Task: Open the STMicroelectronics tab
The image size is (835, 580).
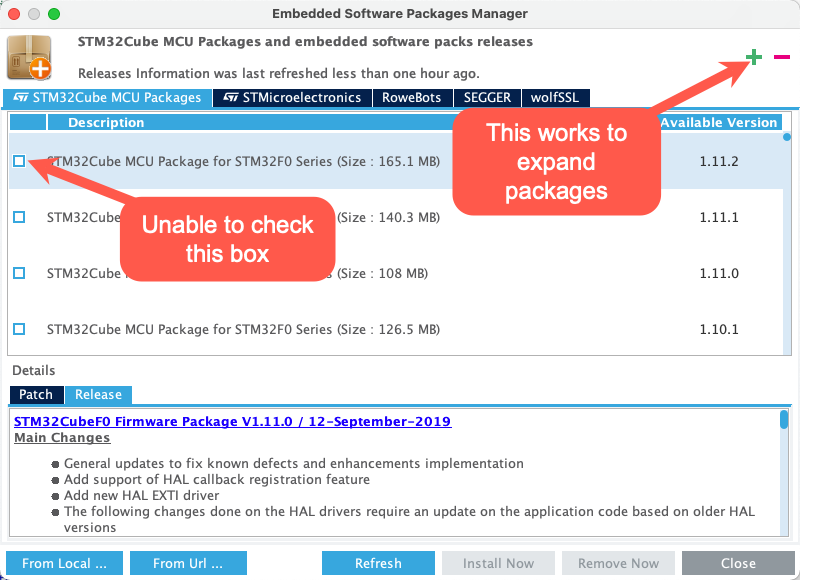Action: (292, 97)
